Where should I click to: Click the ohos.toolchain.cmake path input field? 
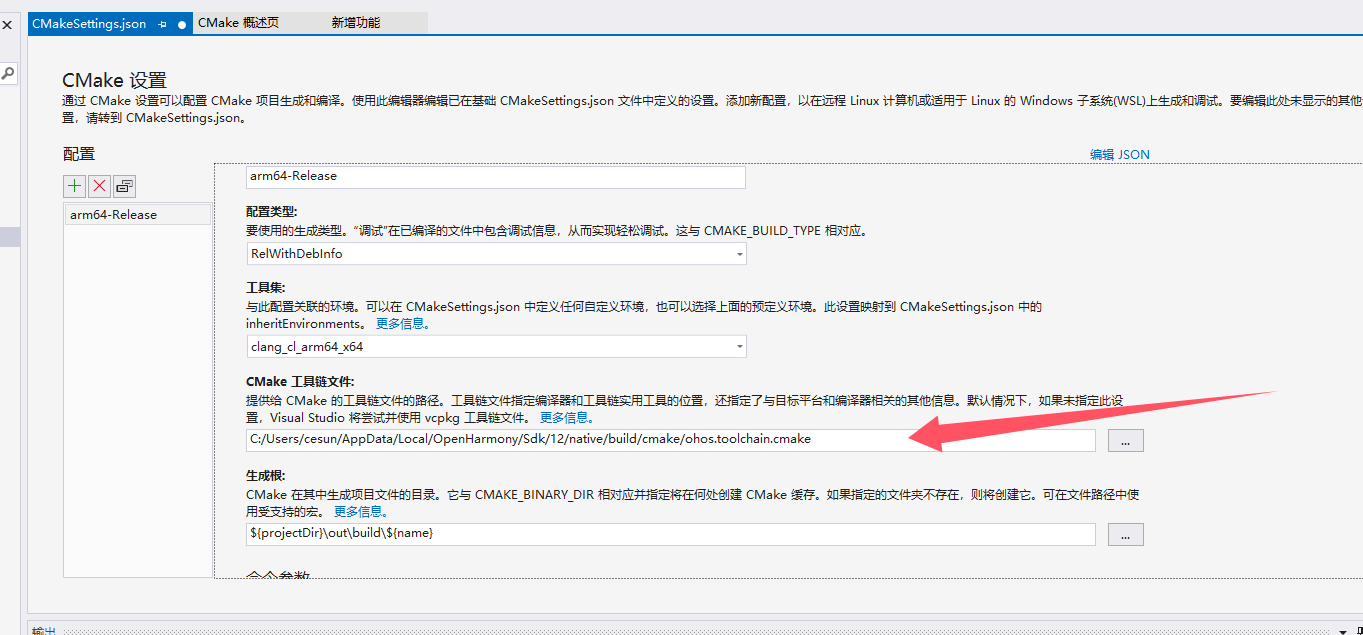tap(670, 440)
